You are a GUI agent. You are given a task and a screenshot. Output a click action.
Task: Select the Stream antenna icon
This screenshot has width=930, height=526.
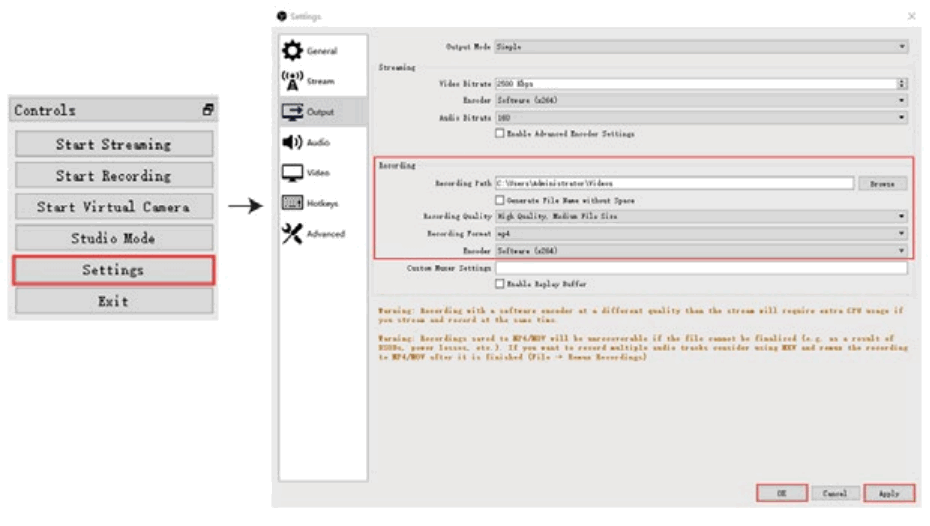pyautogui.click(x=292, y=81)
